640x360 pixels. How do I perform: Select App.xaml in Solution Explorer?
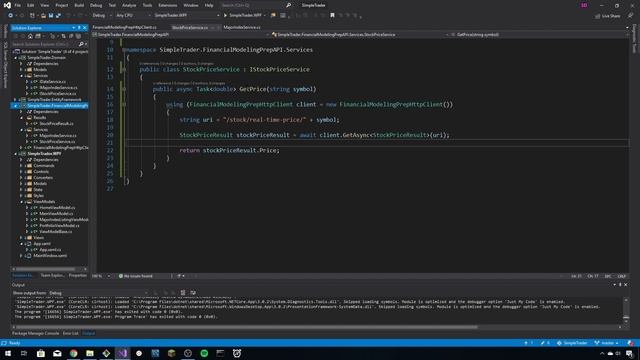(42, 244)
